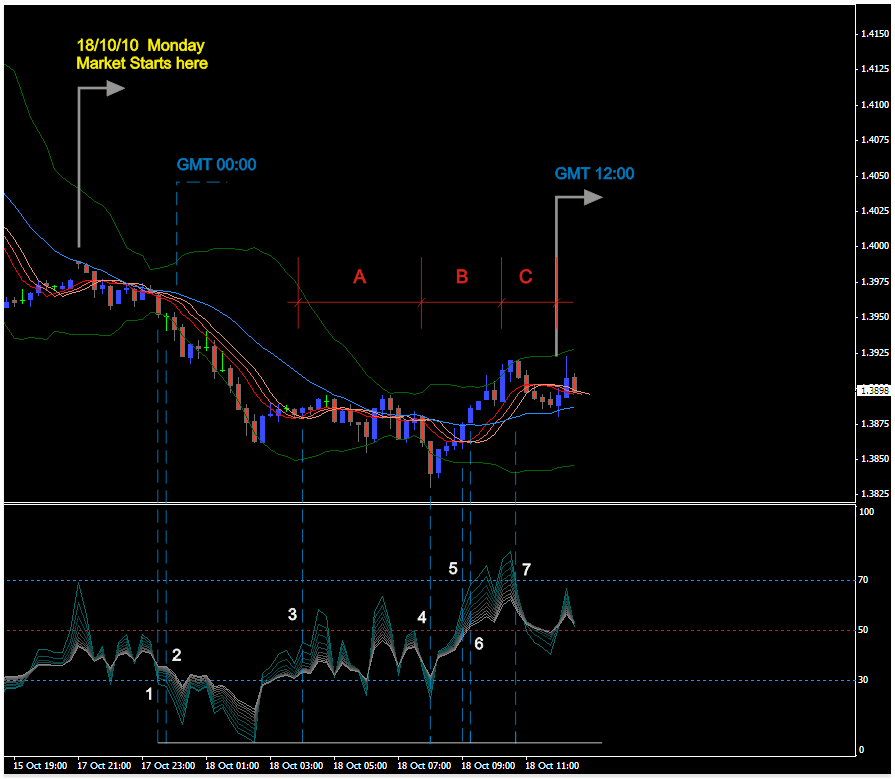Click the red section label 'B'
The width and height of the screenshot is (895, 779).
coord(462,277)
